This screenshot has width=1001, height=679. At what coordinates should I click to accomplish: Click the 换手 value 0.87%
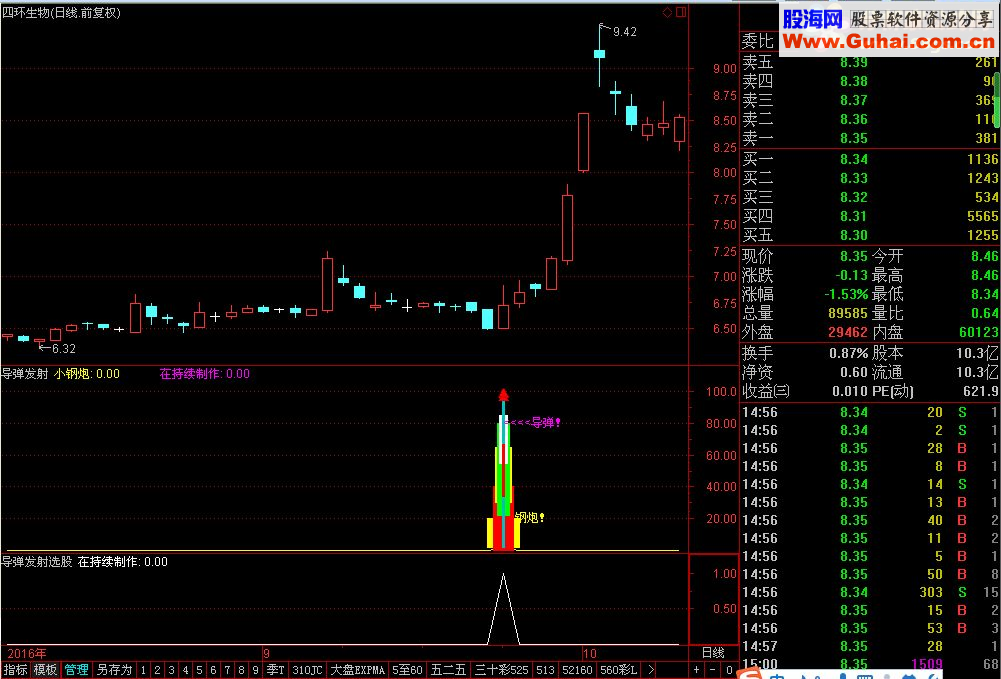[848, 354]
